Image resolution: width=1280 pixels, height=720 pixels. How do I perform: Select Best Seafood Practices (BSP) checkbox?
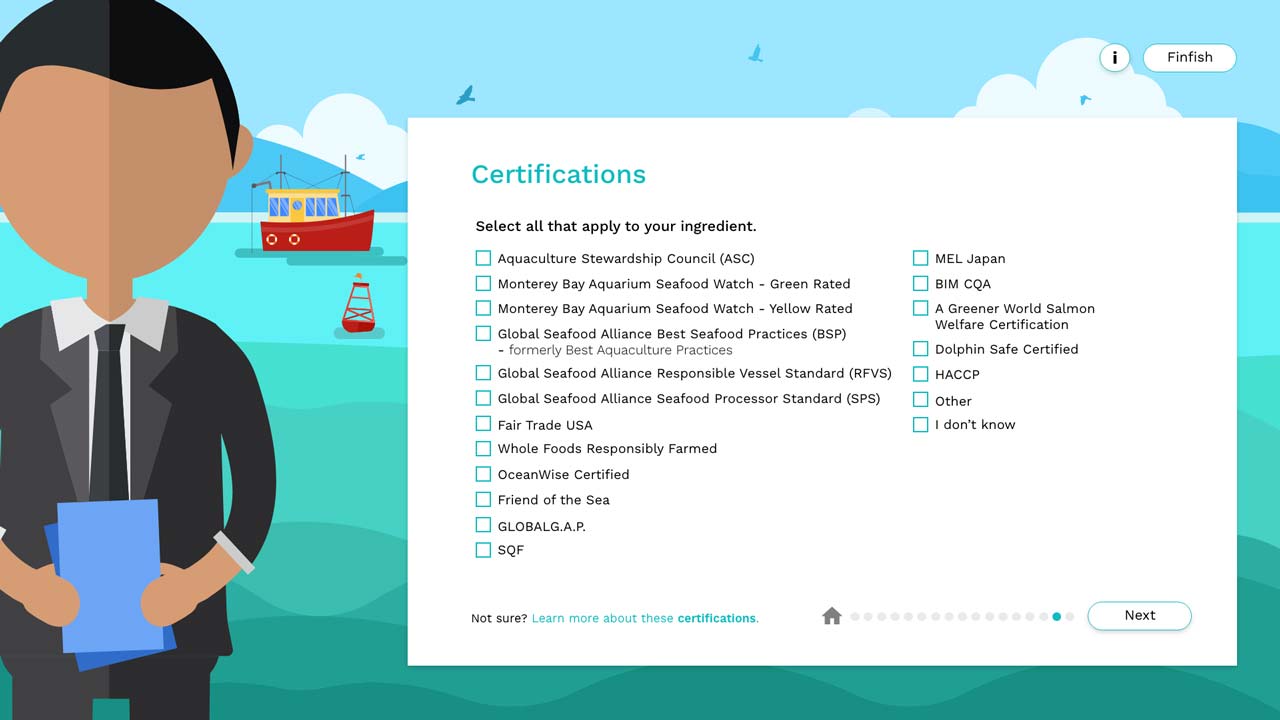coord(483,333)
